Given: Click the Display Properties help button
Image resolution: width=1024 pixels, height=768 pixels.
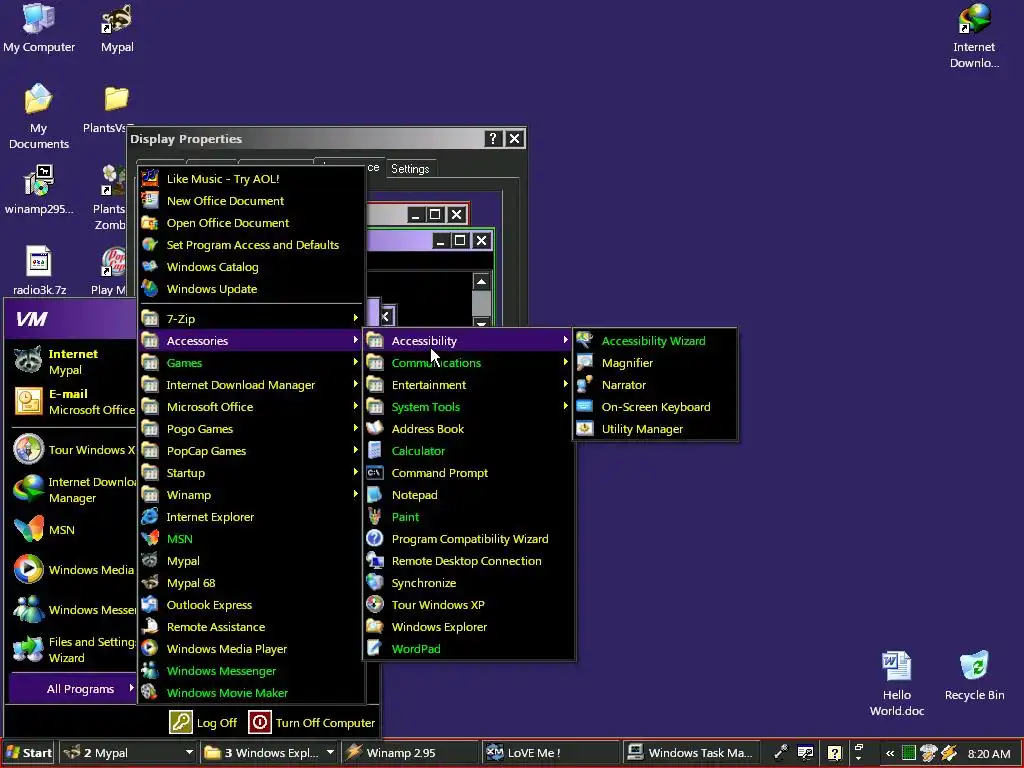Looking at the screenshot, I should click(493, 138).
